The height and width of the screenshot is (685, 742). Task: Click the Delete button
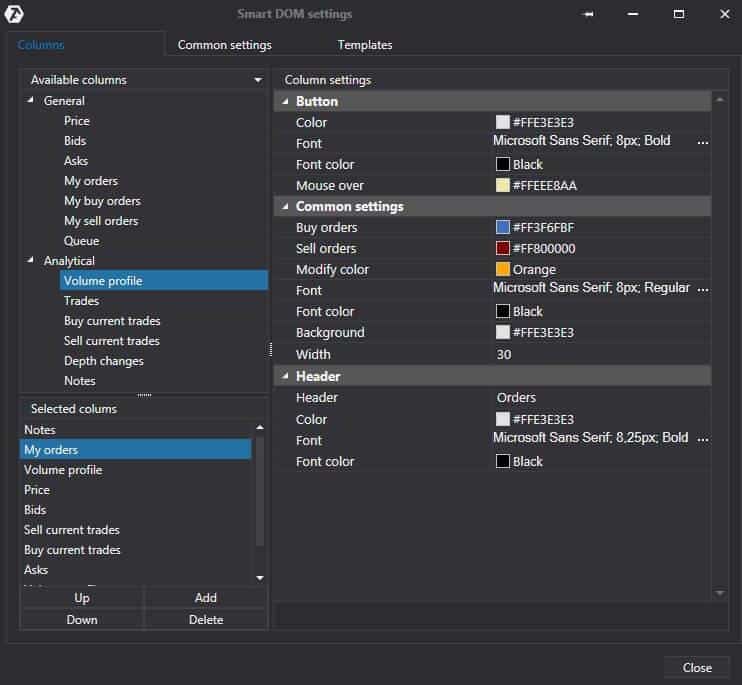point(206,620)
